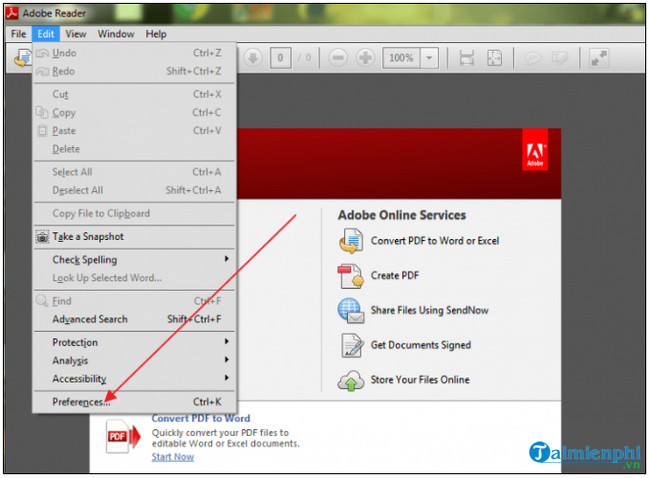Click the fit one full page icon
Viewport: 650px width, 478px height.
[x=495, y=58]
